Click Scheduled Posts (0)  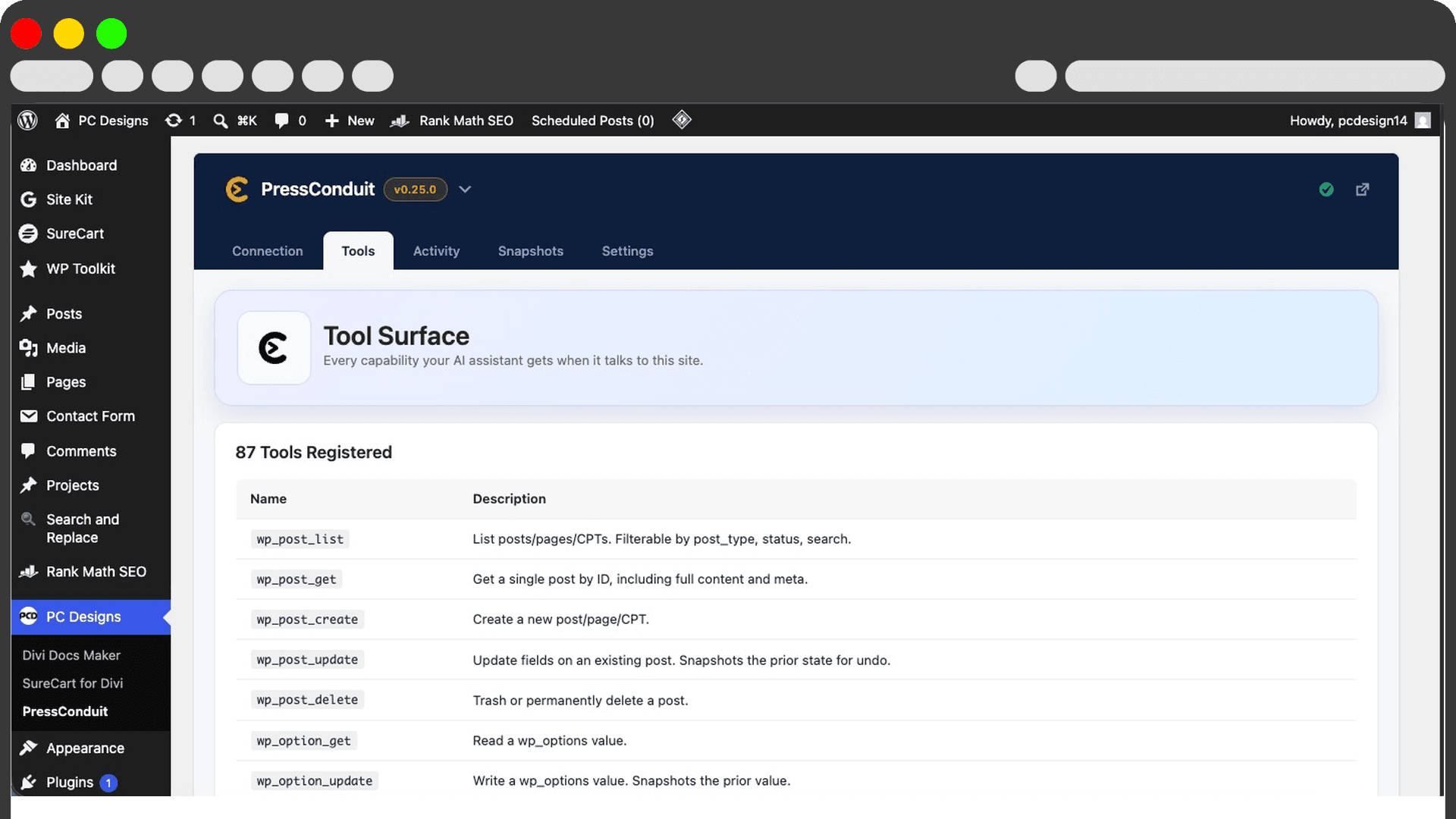(592, 121)
